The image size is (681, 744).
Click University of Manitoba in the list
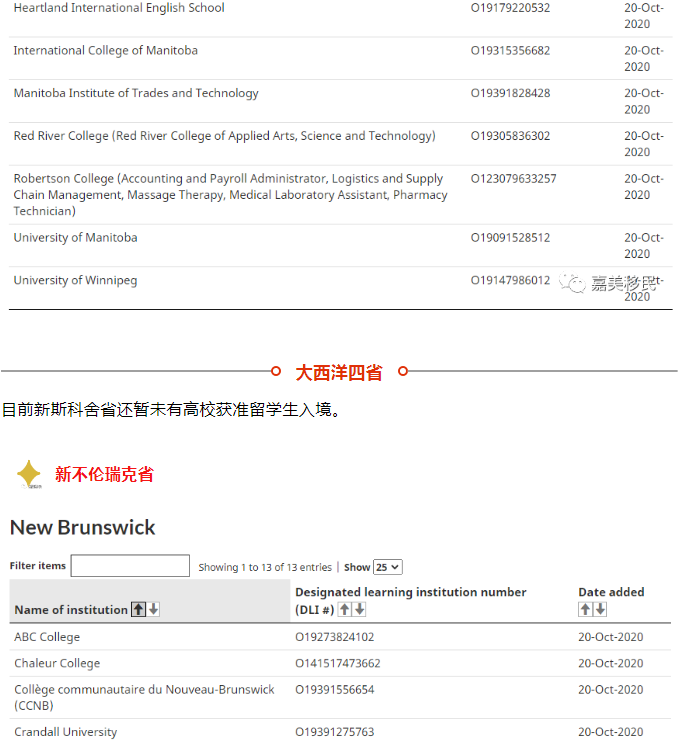pyautogui.click(x=75, y=238)
